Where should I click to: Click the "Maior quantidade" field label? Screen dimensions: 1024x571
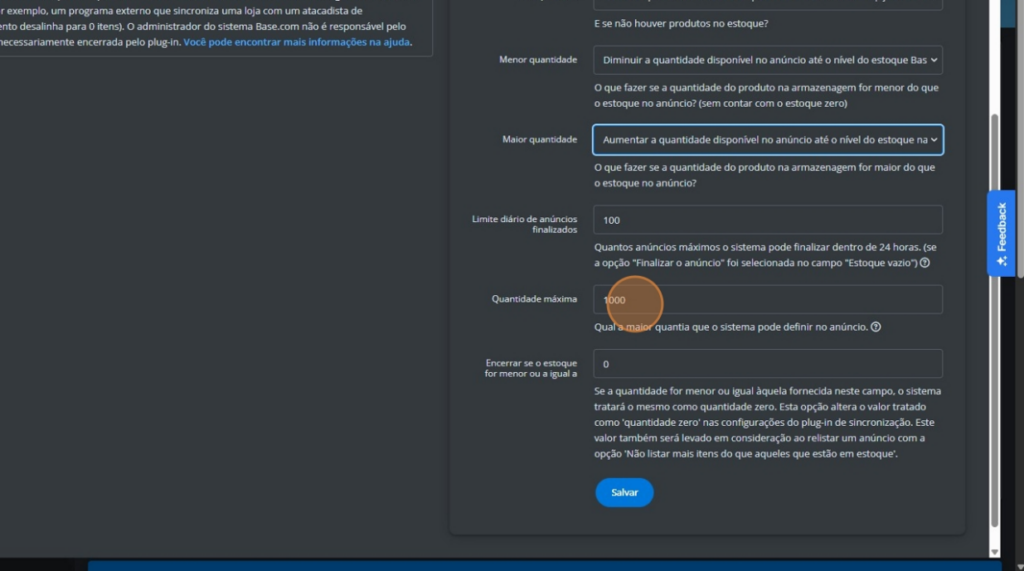pos(539,139)
